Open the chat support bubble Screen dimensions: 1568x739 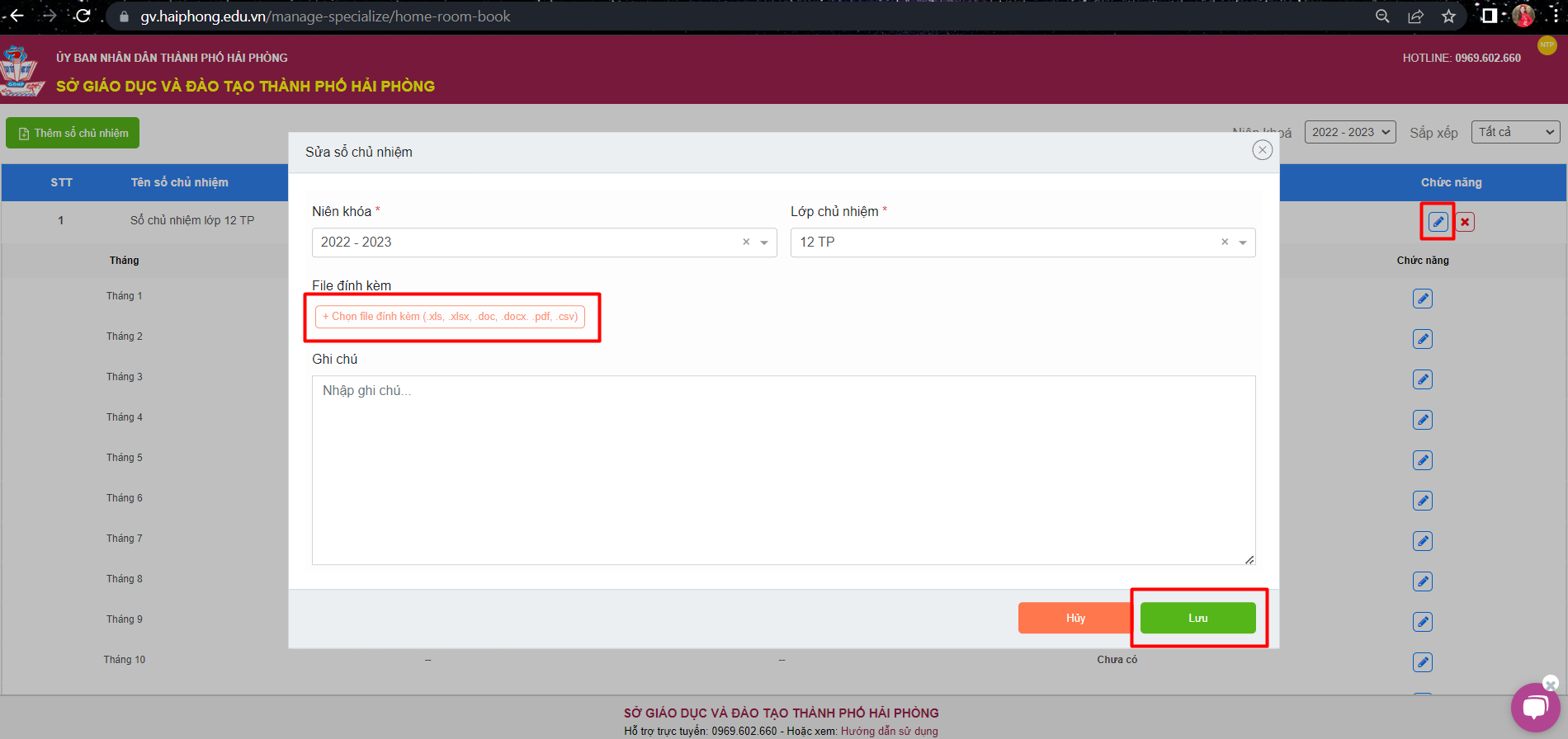(1534, 708)
